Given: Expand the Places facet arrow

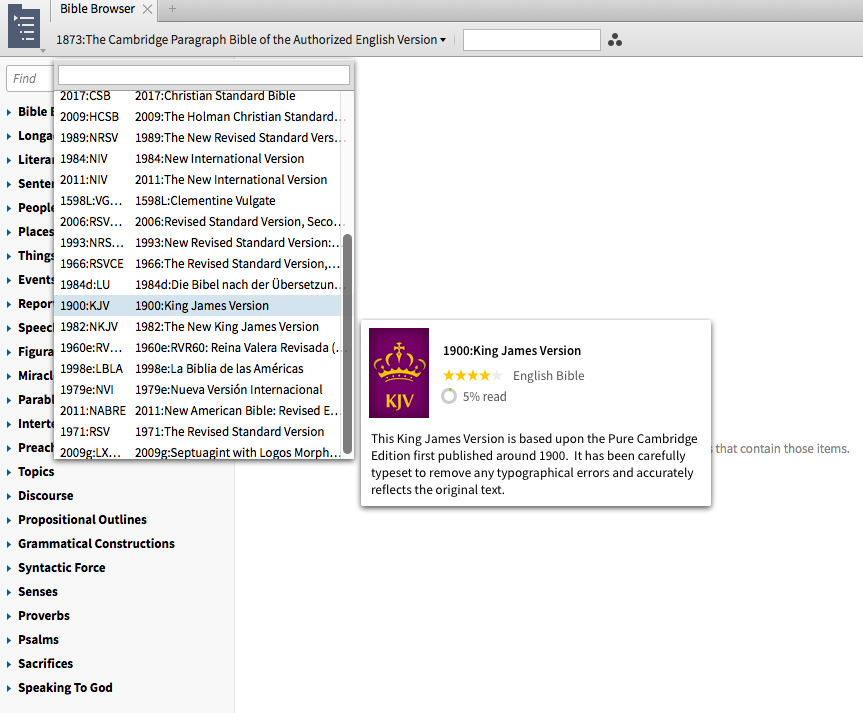Looking at the screenshot, I should [x=9, y=232].
